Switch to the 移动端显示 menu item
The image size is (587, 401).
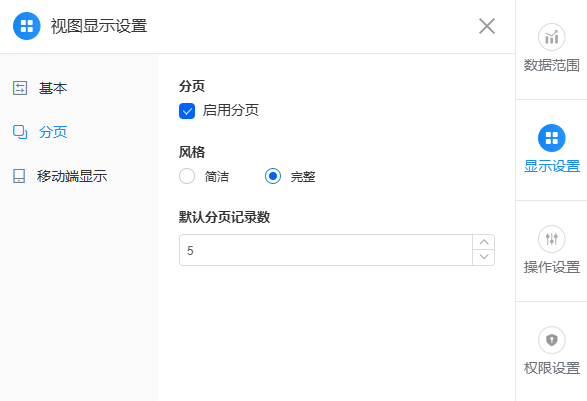72,176
